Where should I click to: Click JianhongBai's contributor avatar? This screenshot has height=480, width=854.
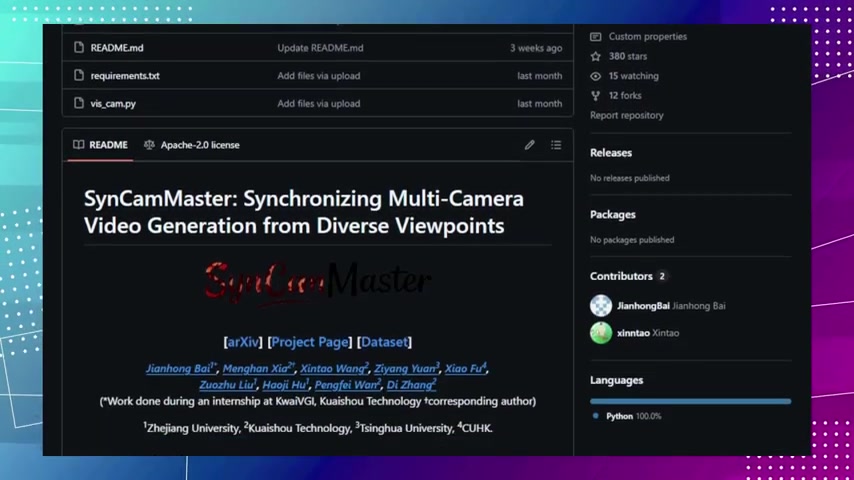tap(601, 306)
